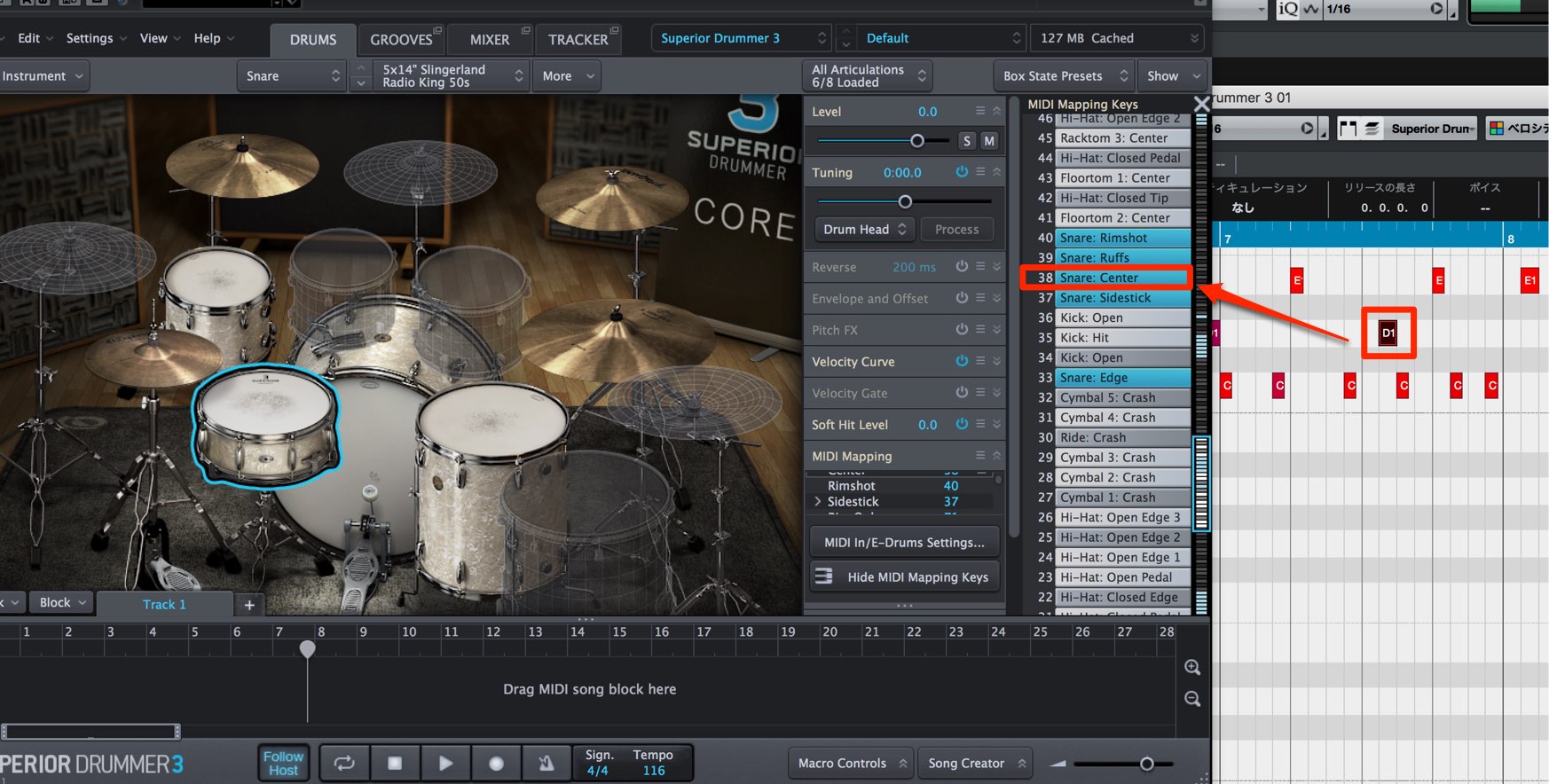
Task: Close the MIDI Mapping Keys panel
Action: coord(1201,105)
